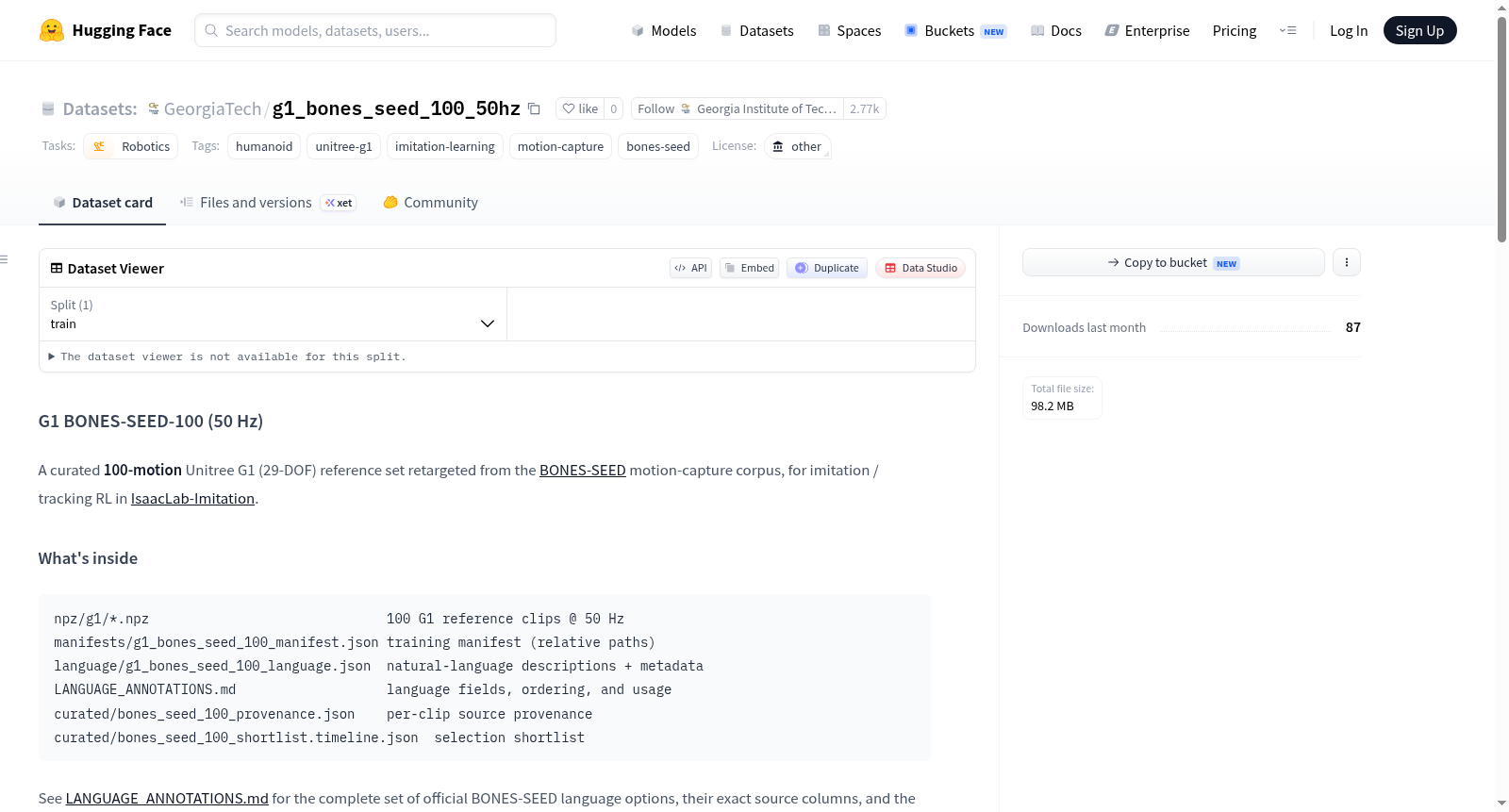Screen dimensions: 1509x812
Task: Click the Hugging Face logo icon
Action: [52, 30]
